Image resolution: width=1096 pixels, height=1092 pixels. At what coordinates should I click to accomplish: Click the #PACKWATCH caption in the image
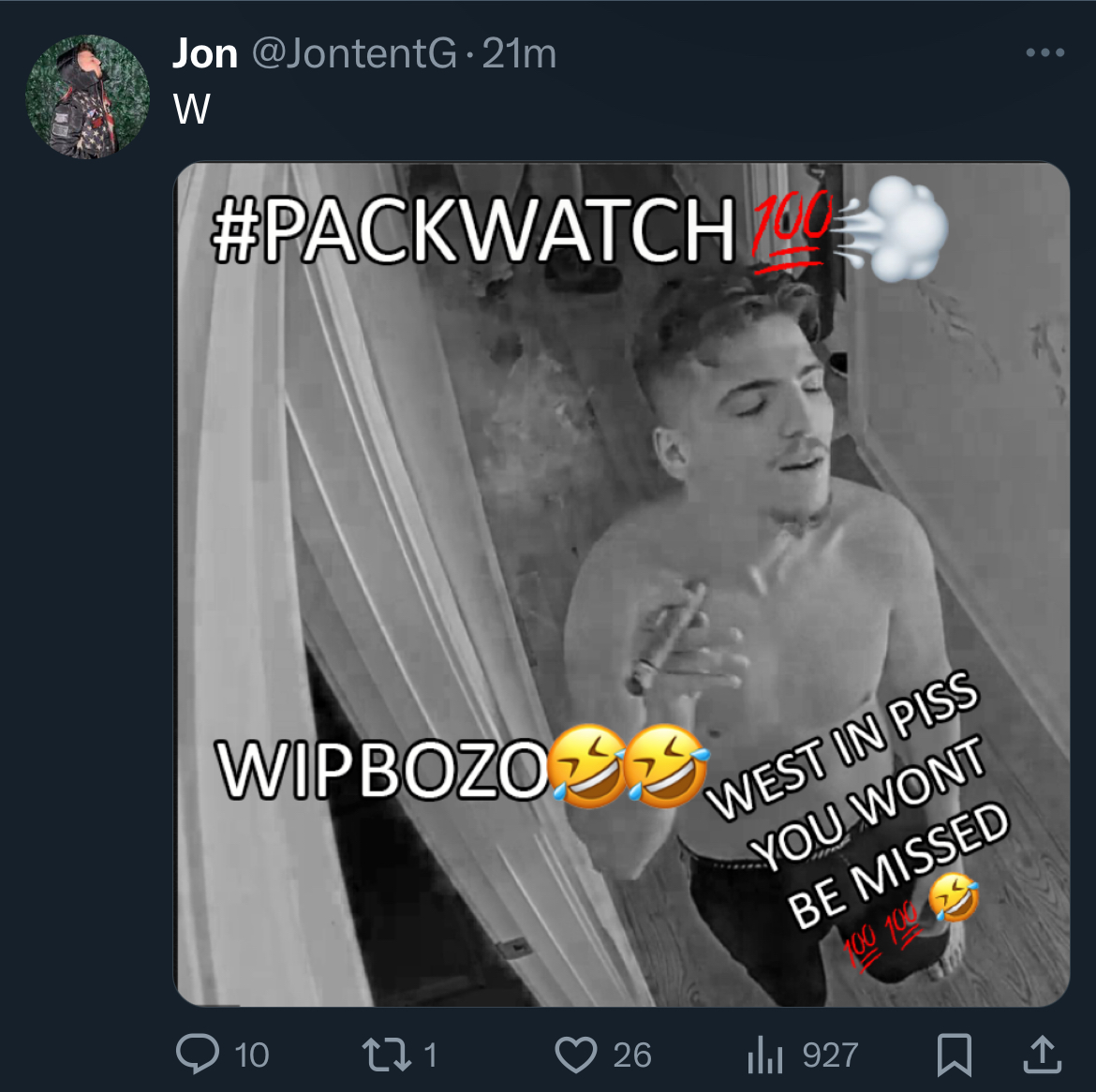tap(473, 229)
